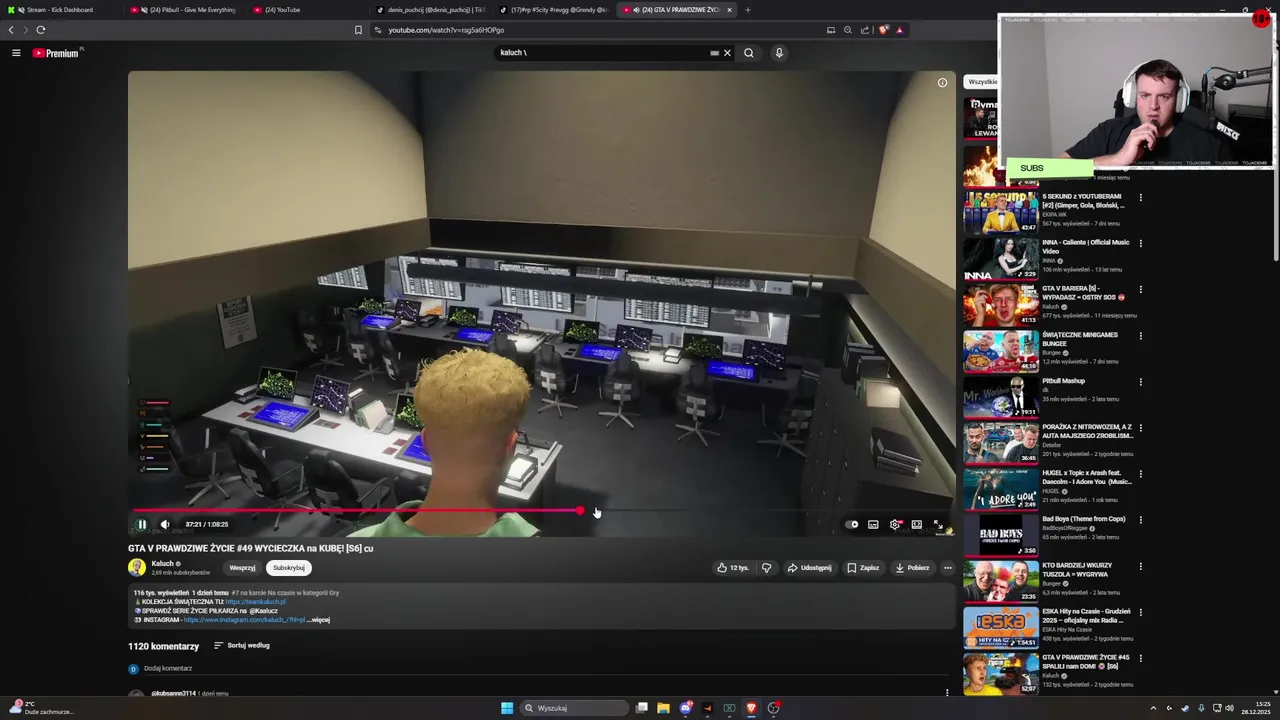The image size is (1280, 720).
Task: Bookmark this page icon
Action: 358,30
